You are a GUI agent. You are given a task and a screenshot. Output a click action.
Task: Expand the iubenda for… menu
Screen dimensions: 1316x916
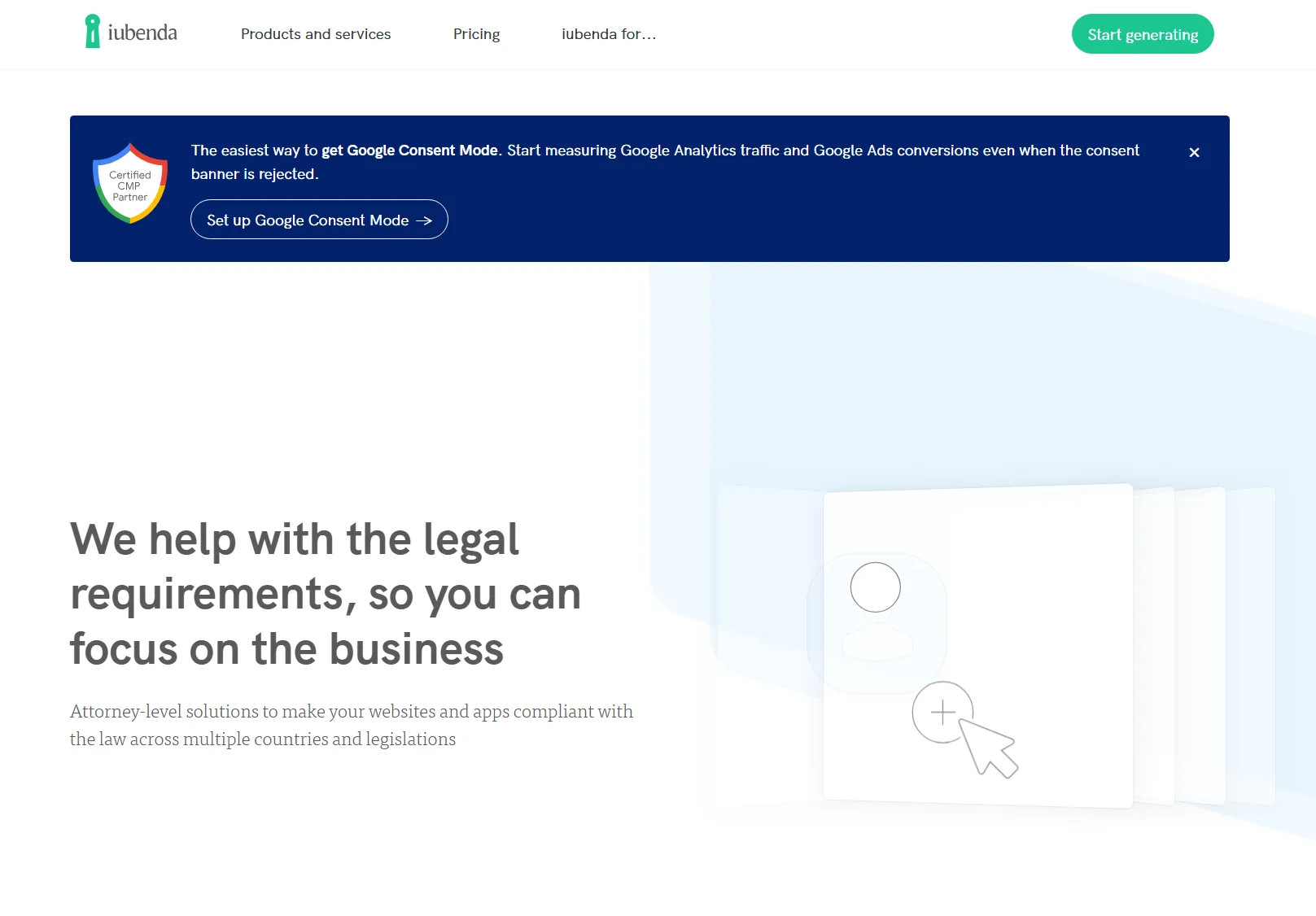(x=608, y=34)
